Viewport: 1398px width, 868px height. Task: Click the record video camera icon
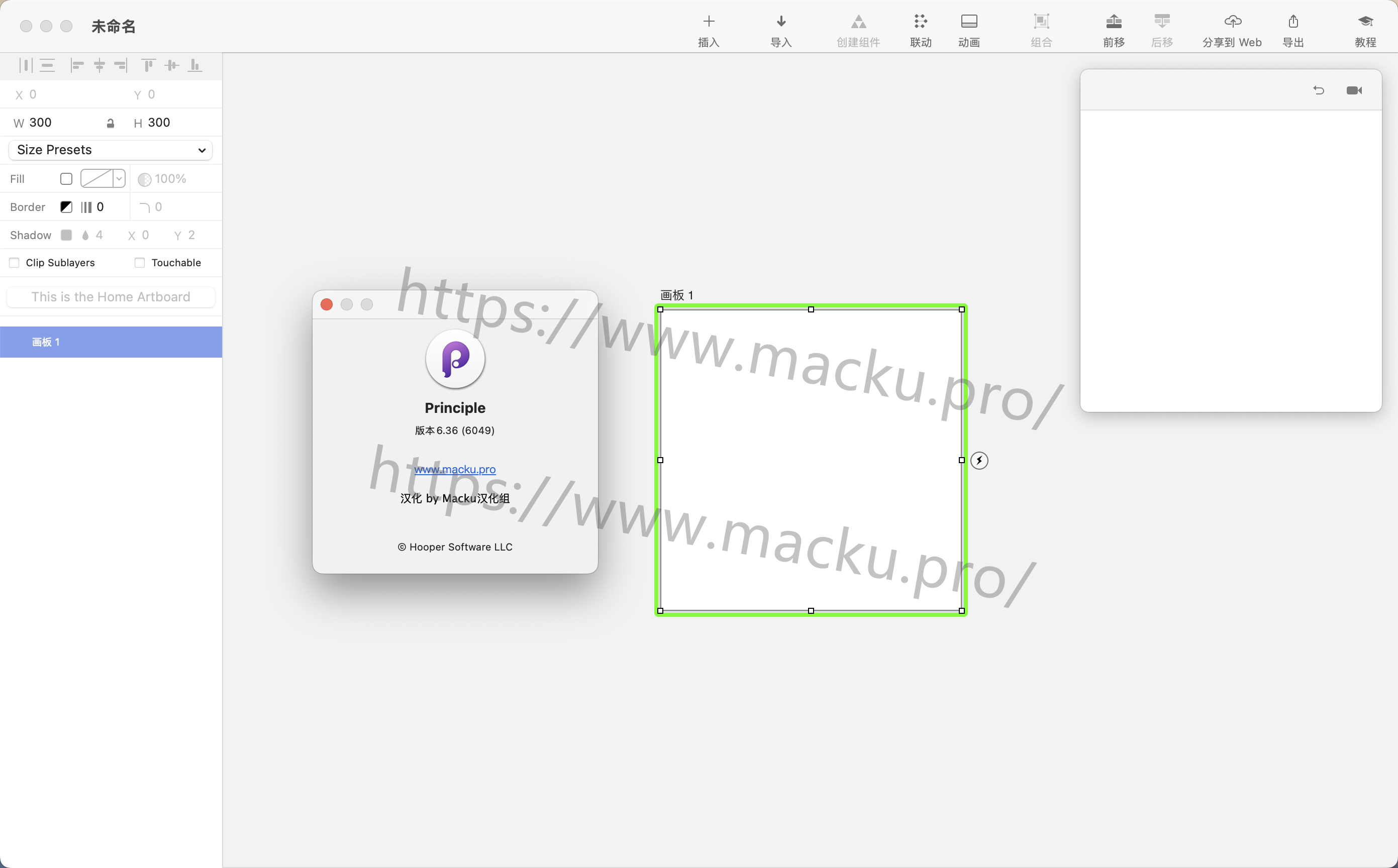(1354, 90)
